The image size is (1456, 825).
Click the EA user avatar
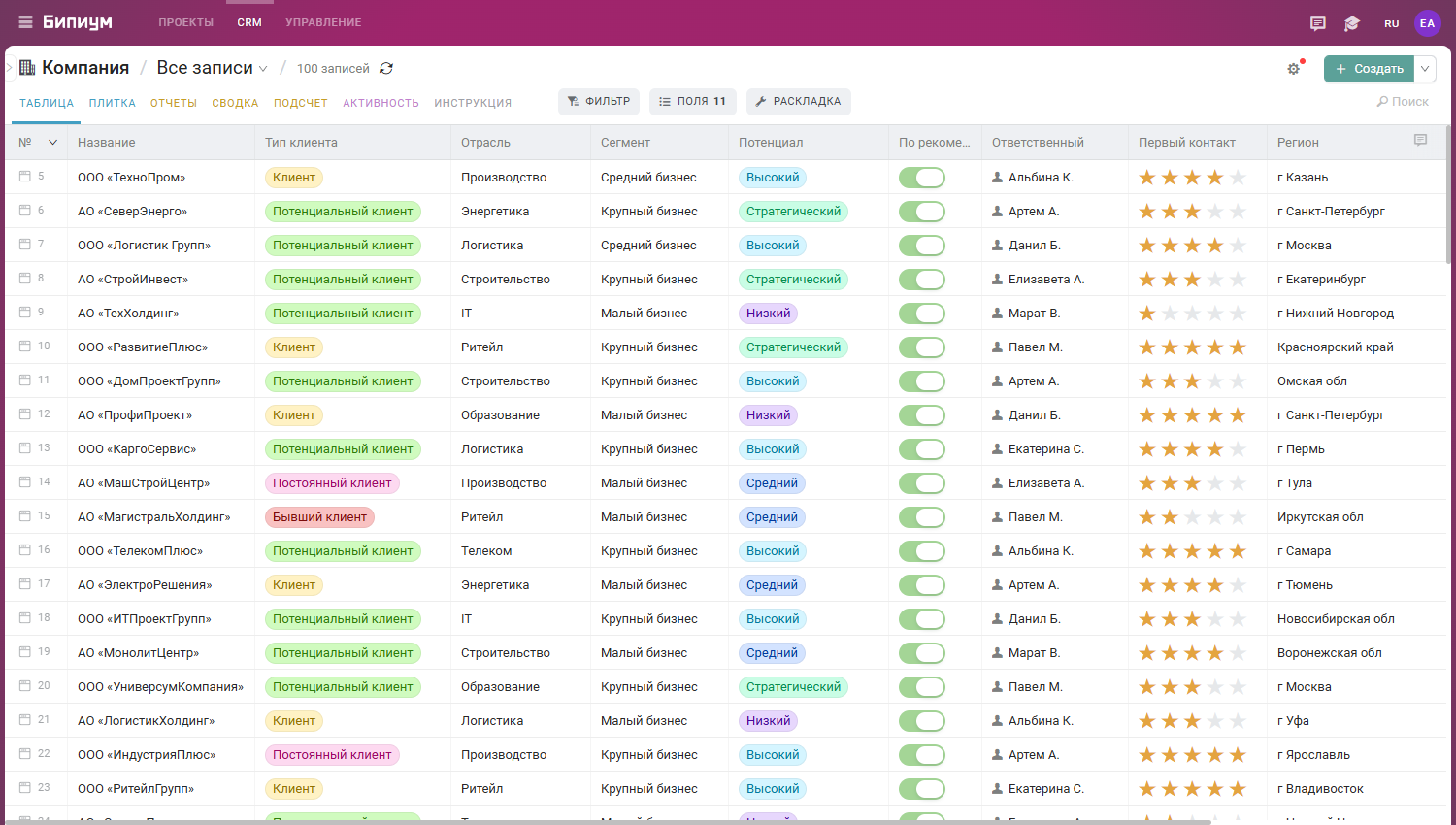pyautogui.click(x=1427, y=23)
